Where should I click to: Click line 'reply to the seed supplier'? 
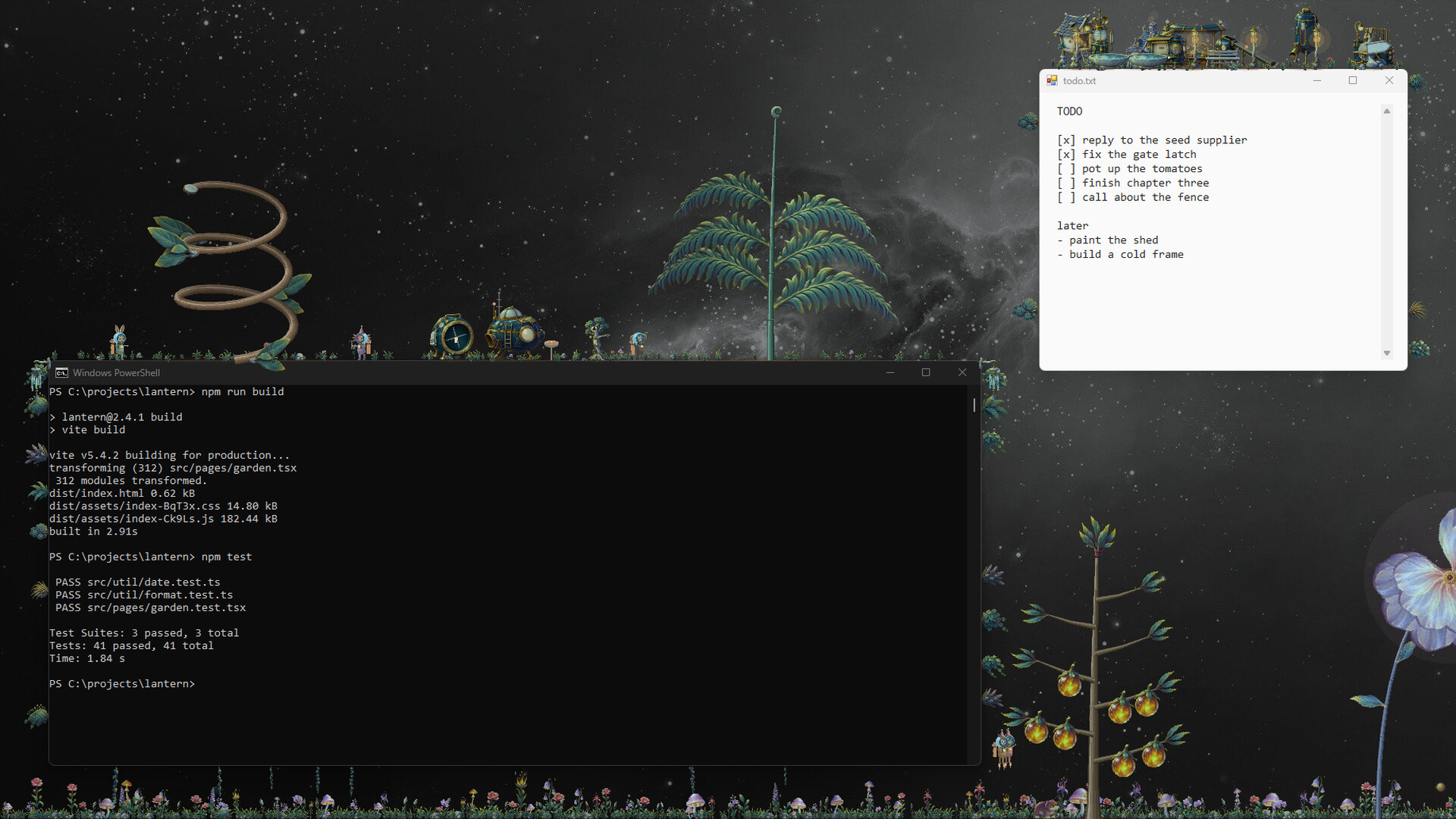tap(1152, 140)
